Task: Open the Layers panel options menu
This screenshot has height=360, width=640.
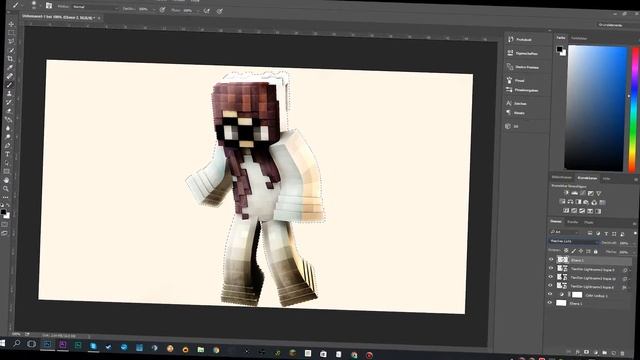Action: (635, 224)
